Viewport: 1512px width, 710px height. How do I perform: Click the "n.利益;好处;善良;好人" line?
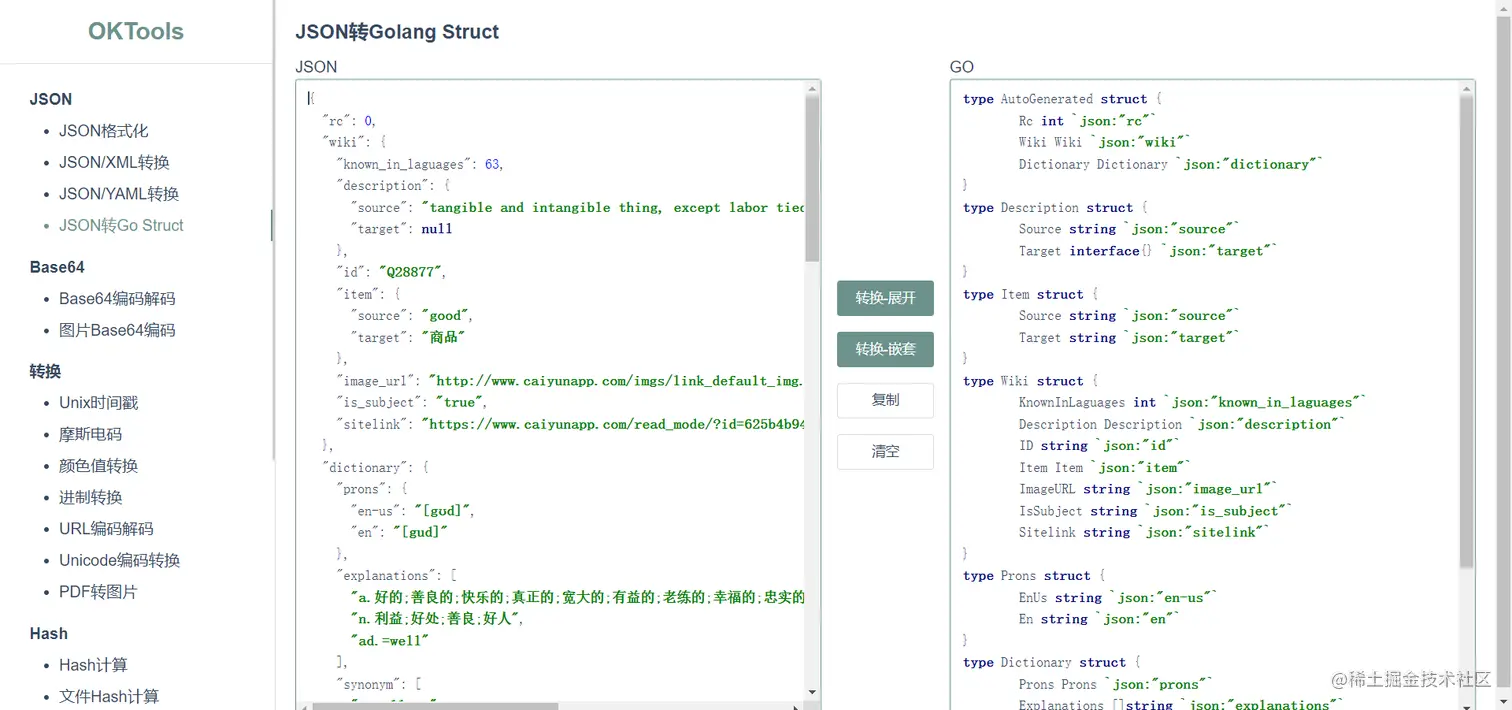(437, 619)
